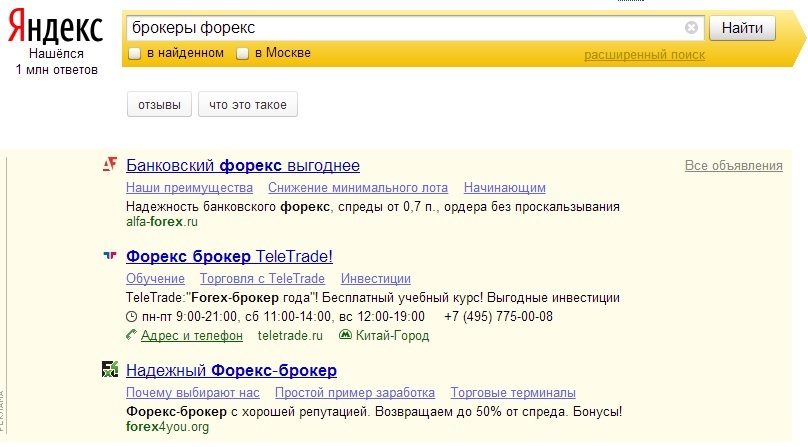The width and height of the screenshot is (808, 447).
Task: Click the 'Китай-Город' metro station text
Action: pyautogui.click(x=392, y=336)
